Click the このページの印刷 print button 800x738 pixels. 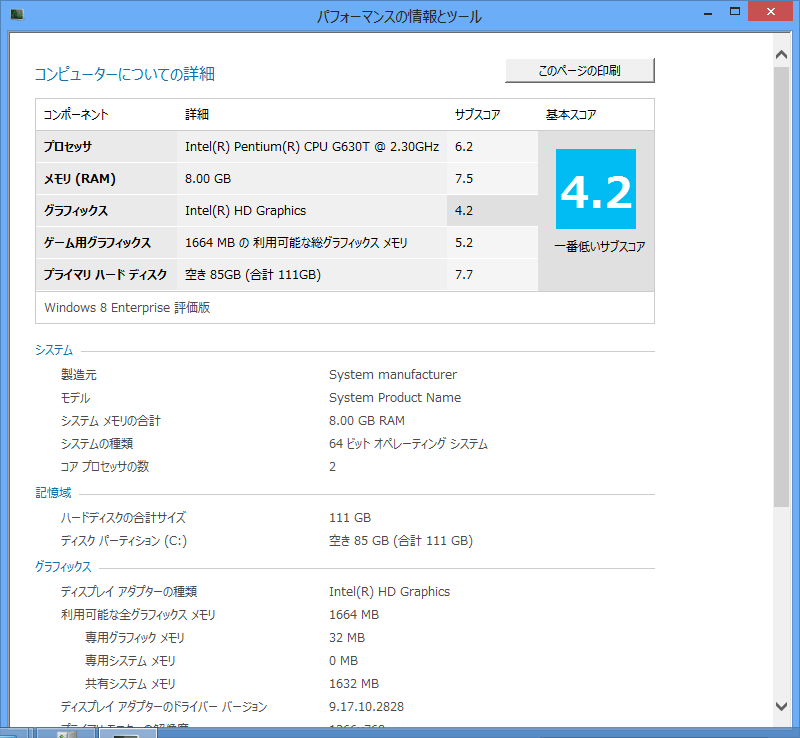(580, 70)
